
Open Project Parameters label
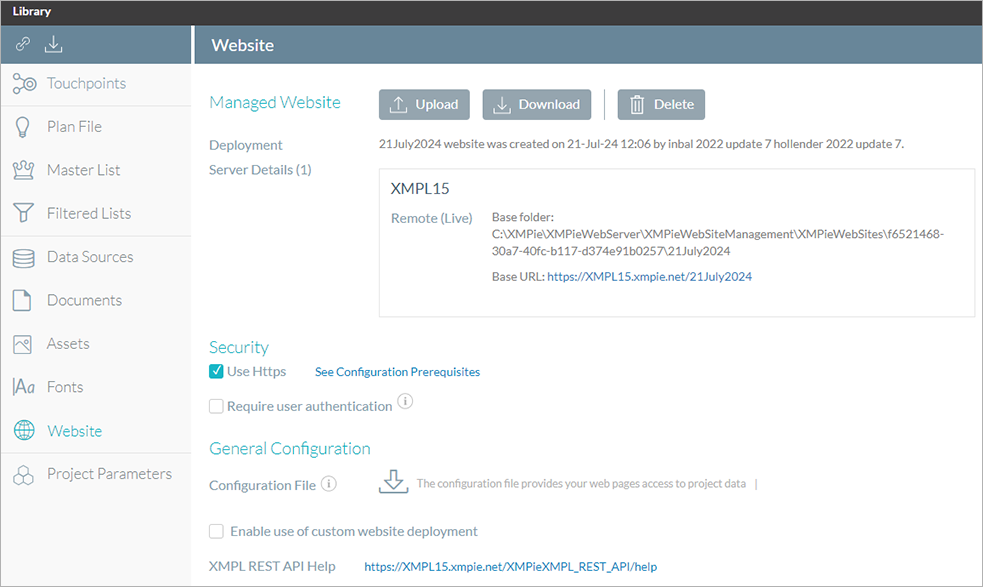click(x=110, y=473)
